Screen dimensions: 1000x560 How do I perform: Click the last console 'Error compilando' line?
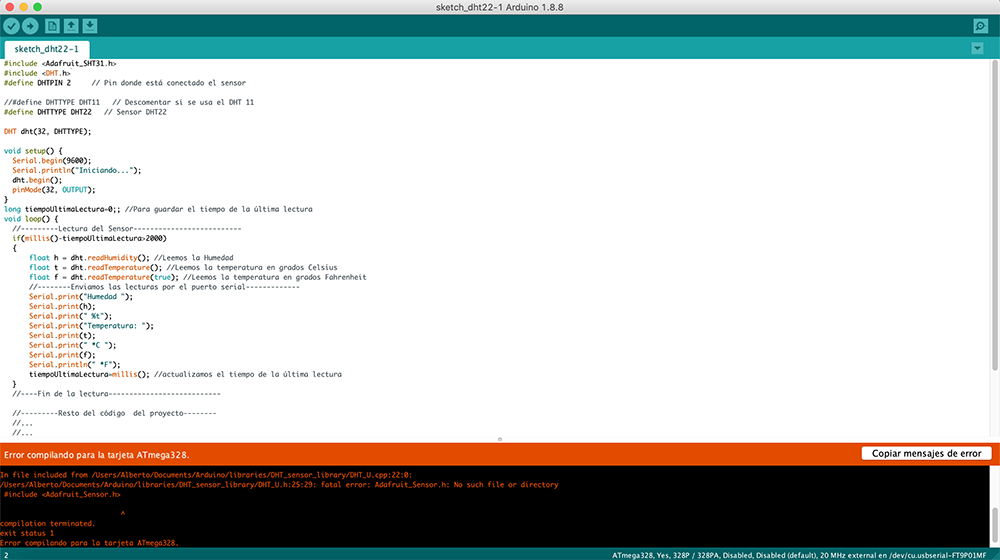(89, 543)
